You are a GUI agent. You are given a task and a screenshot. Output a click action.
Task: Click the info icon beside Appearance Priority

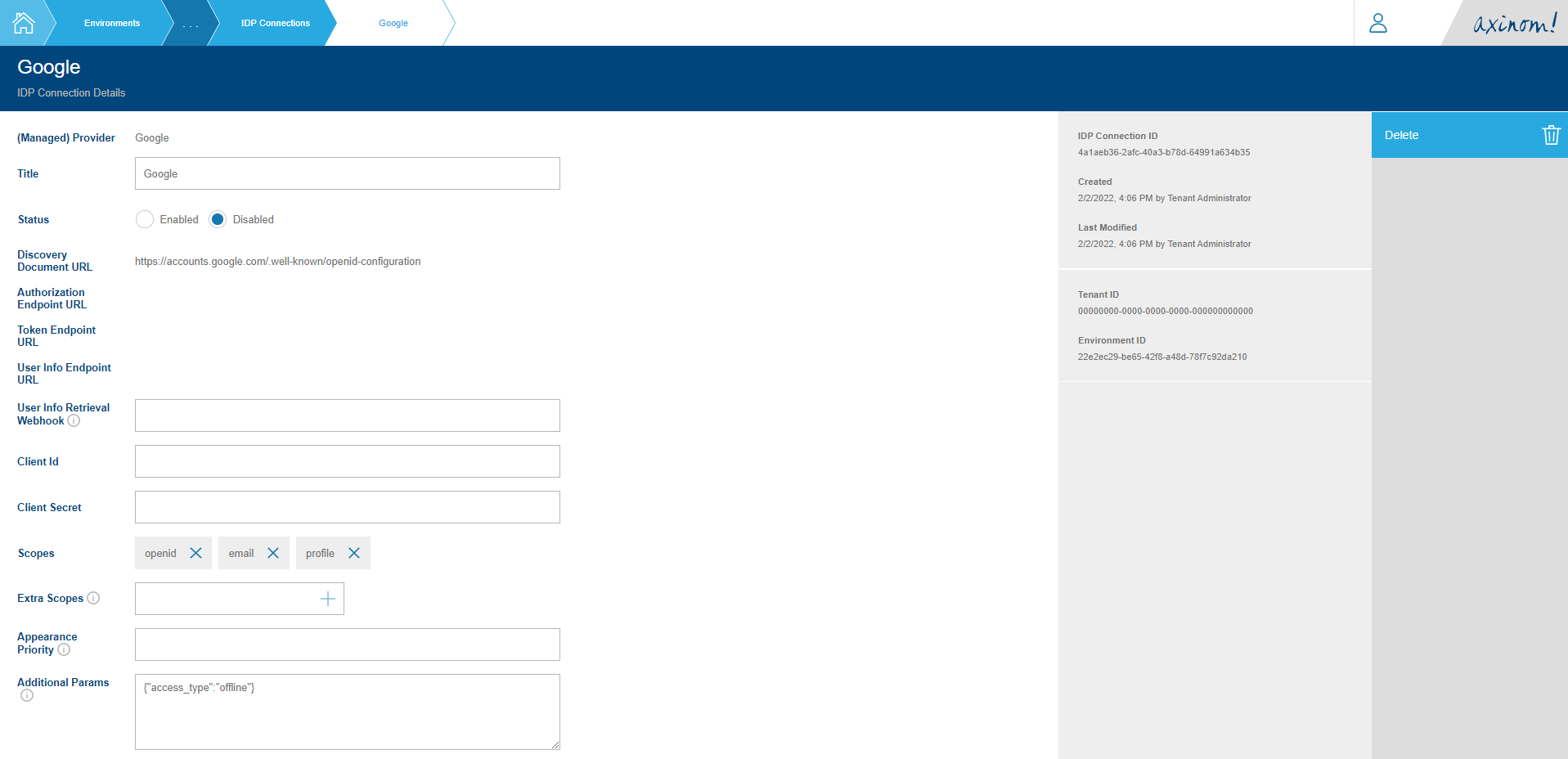coord(65,650)
